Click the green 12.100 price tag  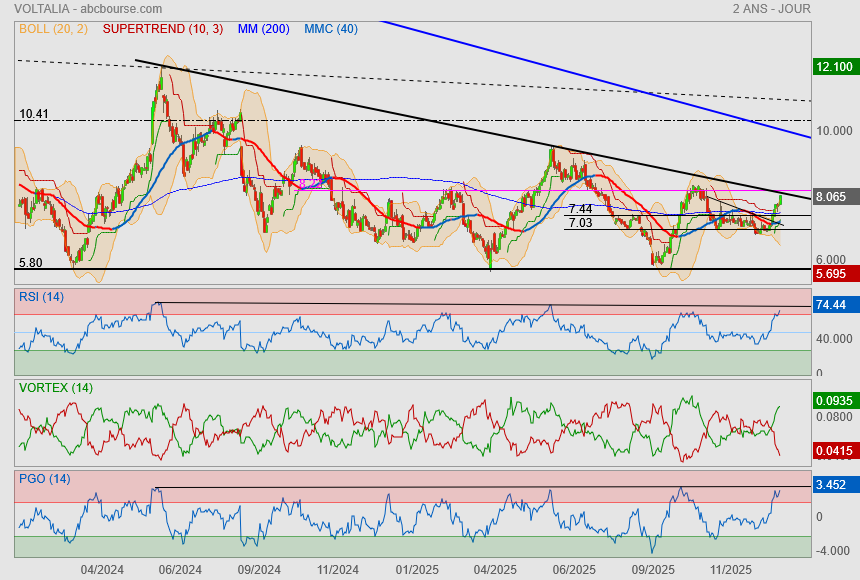click(x=834, y=67)
